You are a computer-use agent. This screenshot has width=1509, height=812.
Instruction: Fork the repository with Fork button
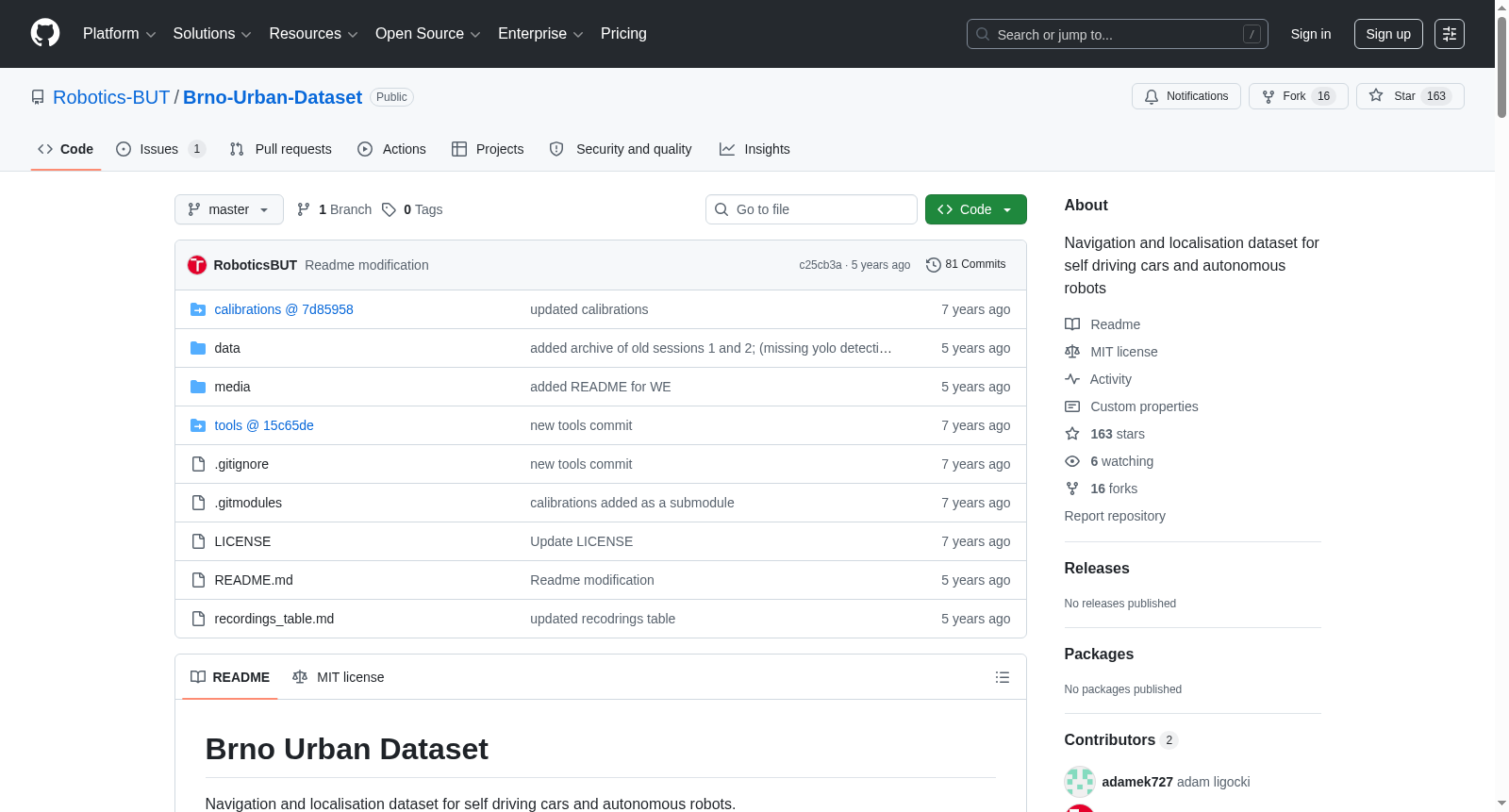tap(1299, 96)
